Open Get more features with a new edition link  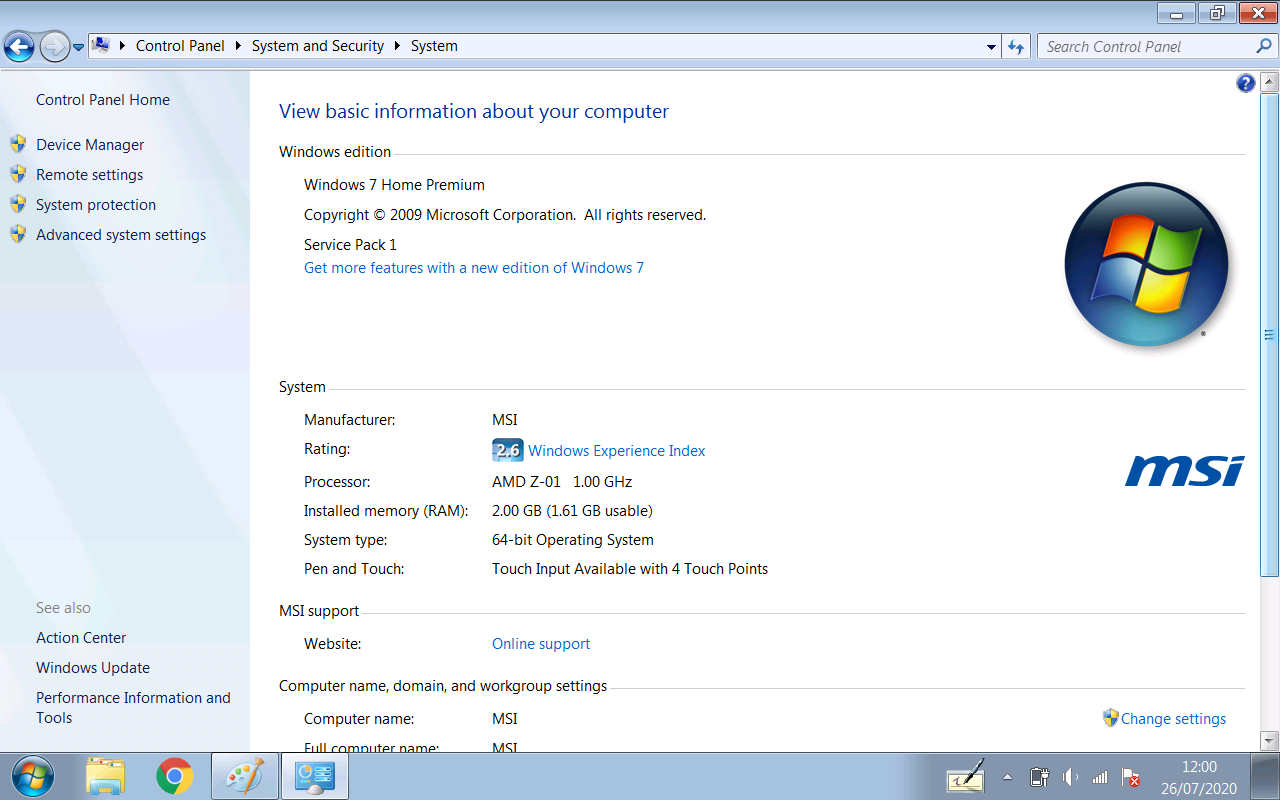(473, 267)
